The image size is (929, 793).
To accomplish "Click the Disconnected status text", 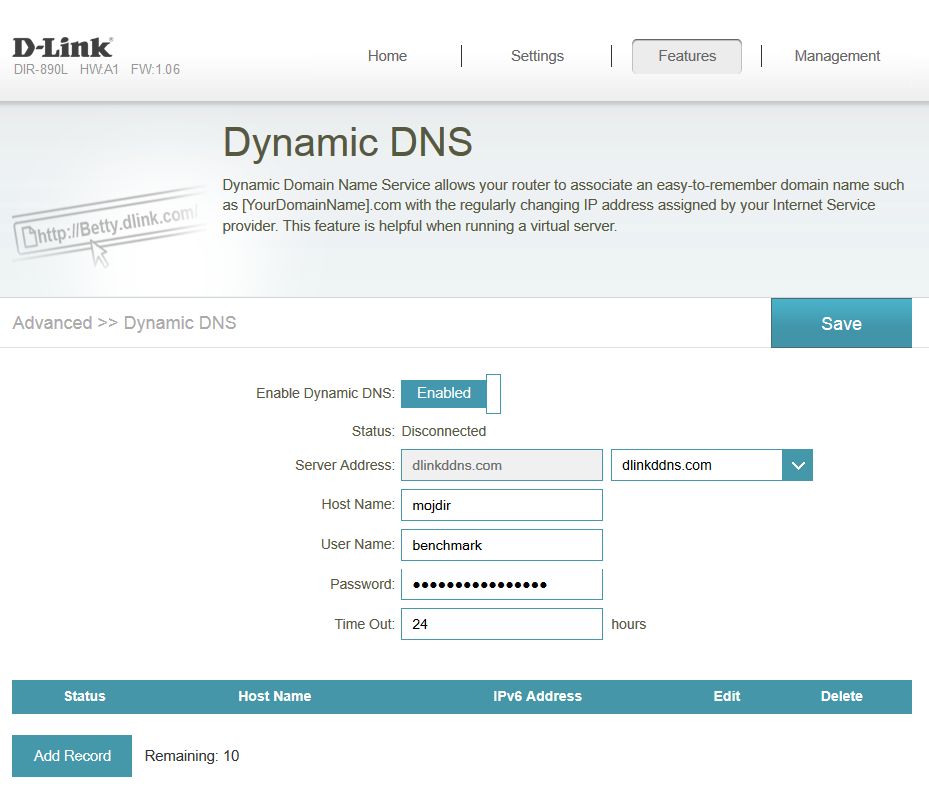I will [x=444, y=431].
